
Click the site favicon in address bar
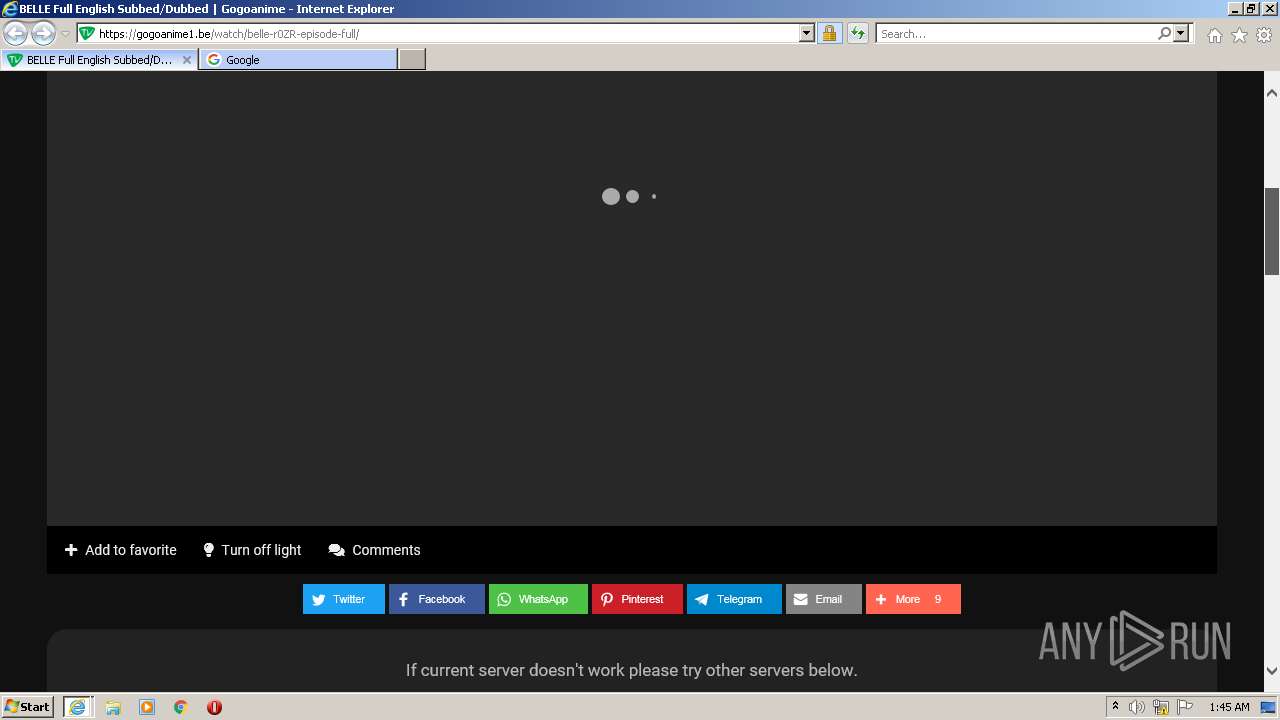[x=87, y=33]
